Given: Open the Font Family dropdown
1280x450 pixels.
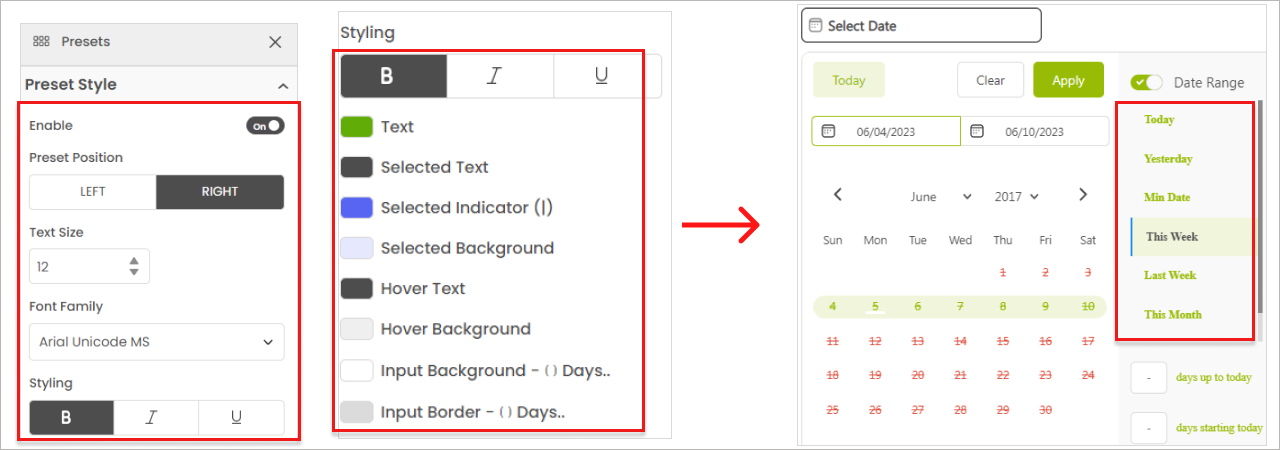Looking at the screenshot, I should coord(156,342).
